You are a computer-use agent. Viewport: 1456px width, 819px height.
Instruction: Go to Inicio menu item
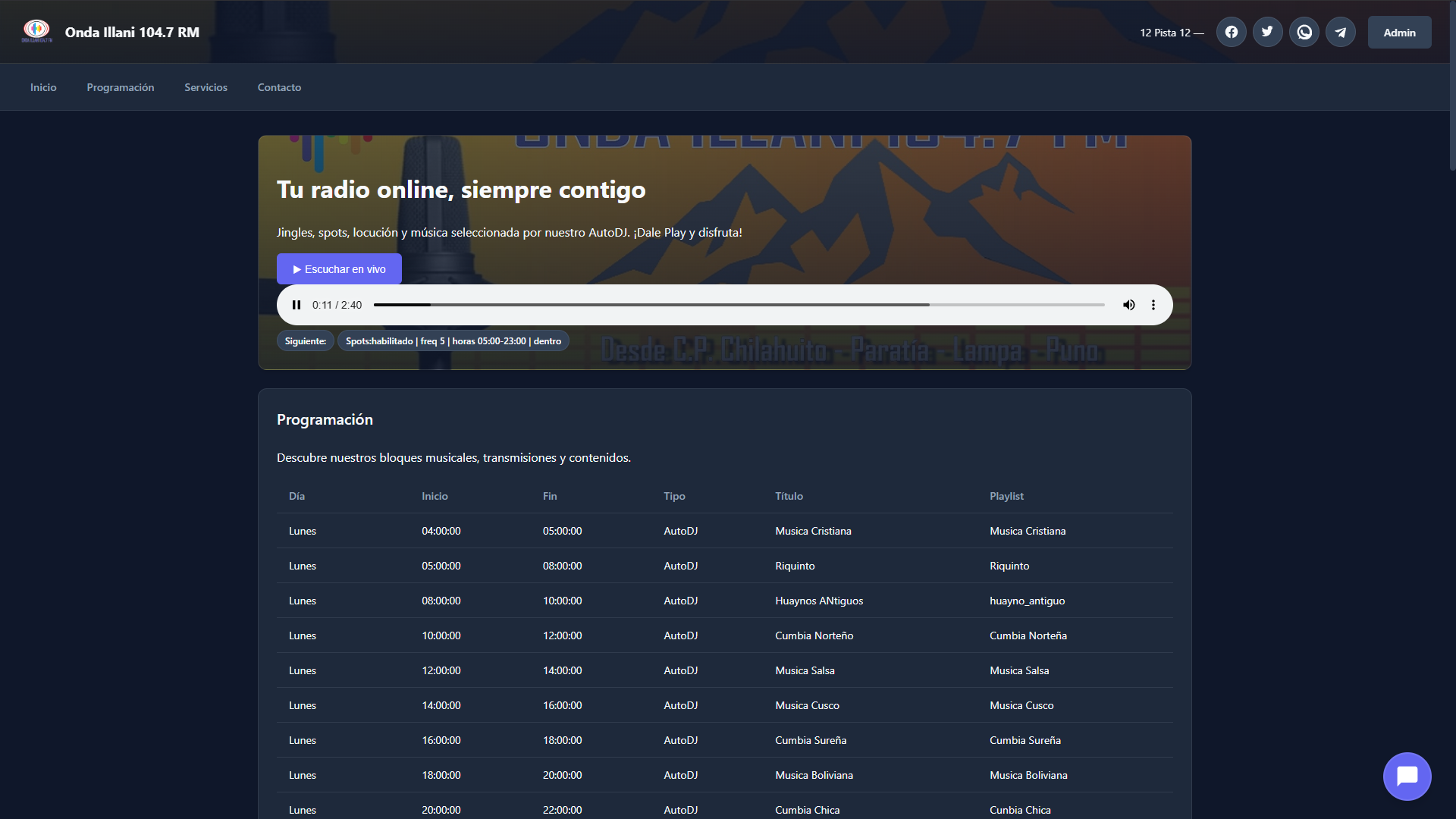[43, 87]
